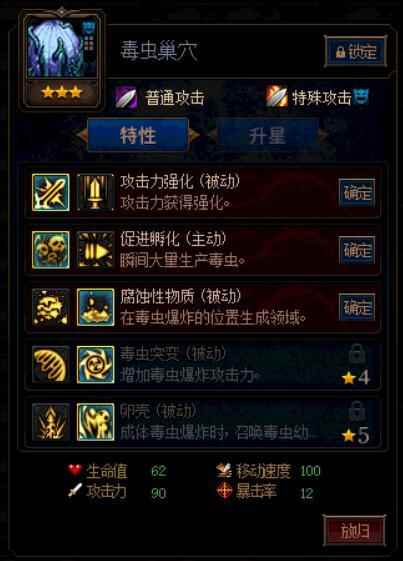Choose the 促进孵化 skulls skill icon
The height and width of the screenshot is (561, 403).
[50, 250]
